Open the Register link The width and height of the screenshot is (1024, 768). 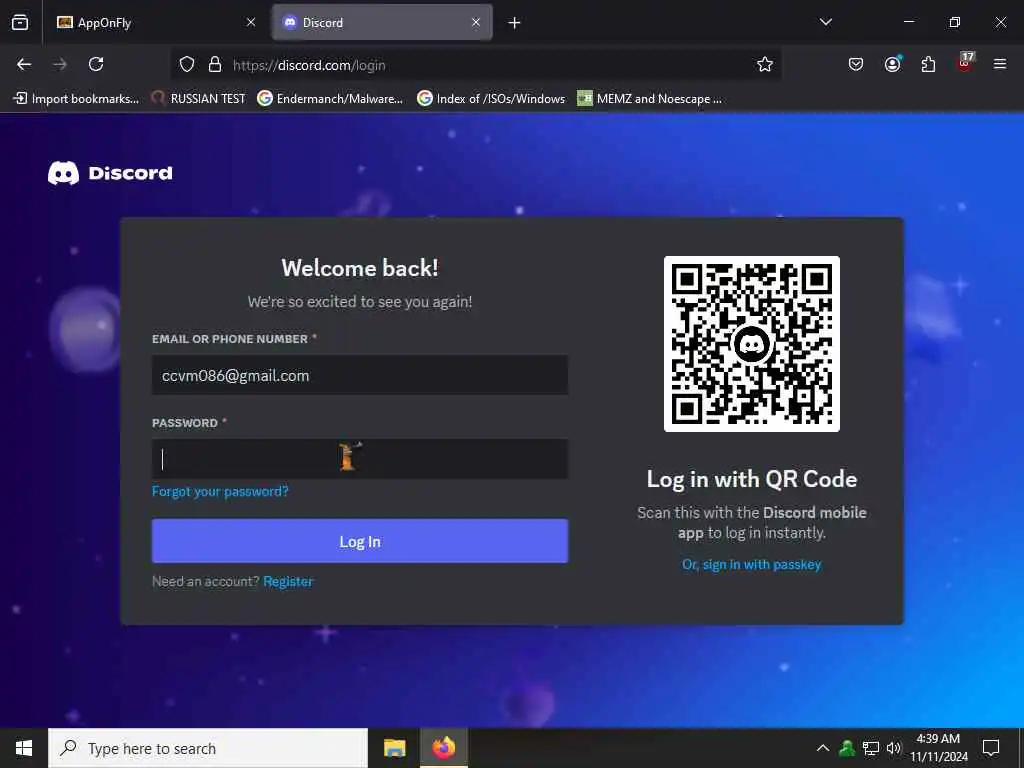288,581
